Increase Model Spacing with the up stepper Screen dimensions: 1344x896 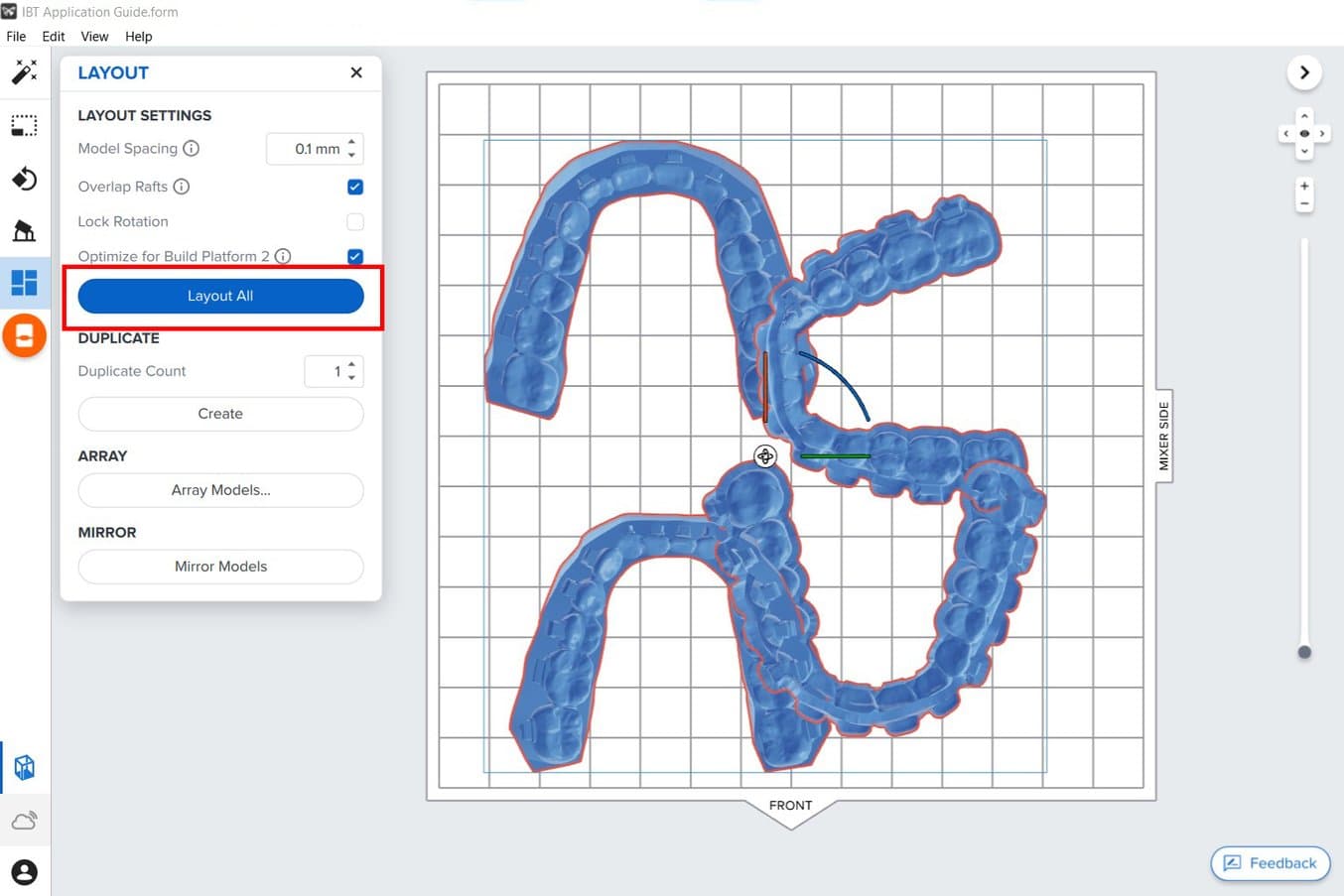351,143
